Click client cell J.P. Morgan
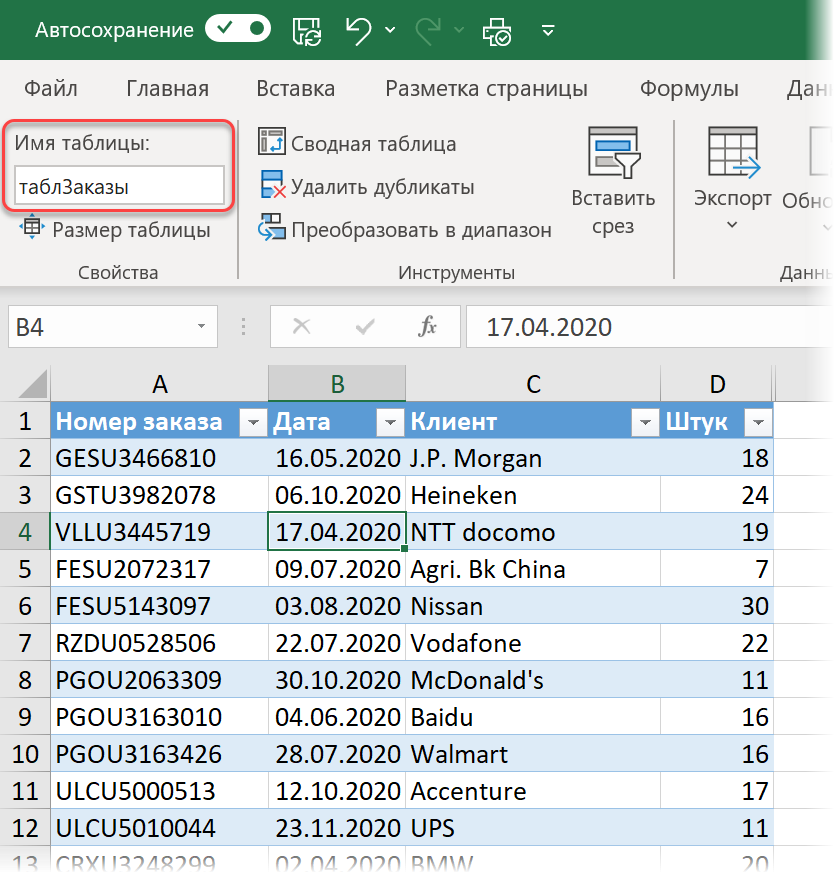The width and height of the screenshot is (834, 873). pyautogui.click(x=533, y=458)
